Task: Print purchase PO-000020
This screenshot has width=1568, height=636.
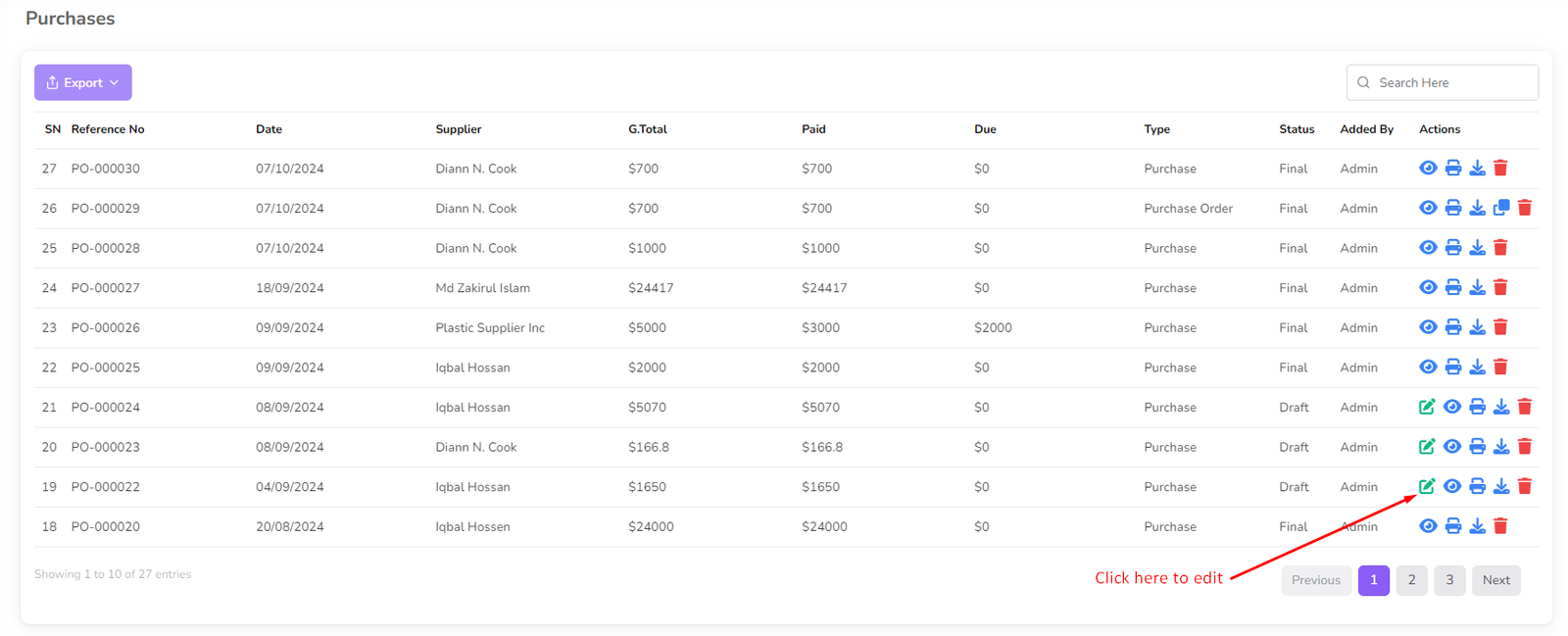Action: 1452,526
